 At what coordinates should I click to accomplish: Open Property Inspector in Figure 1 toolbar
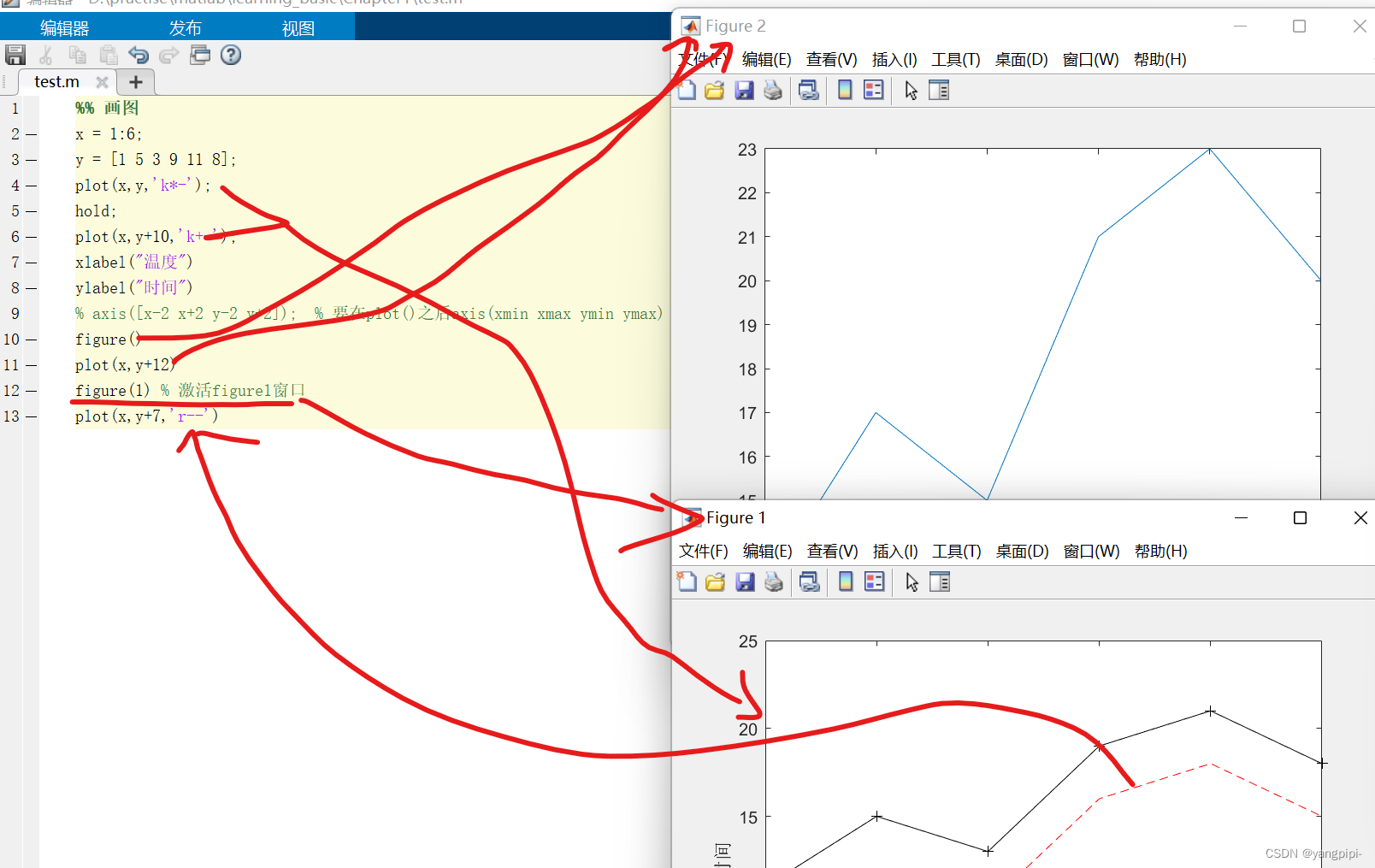point(940,582)
